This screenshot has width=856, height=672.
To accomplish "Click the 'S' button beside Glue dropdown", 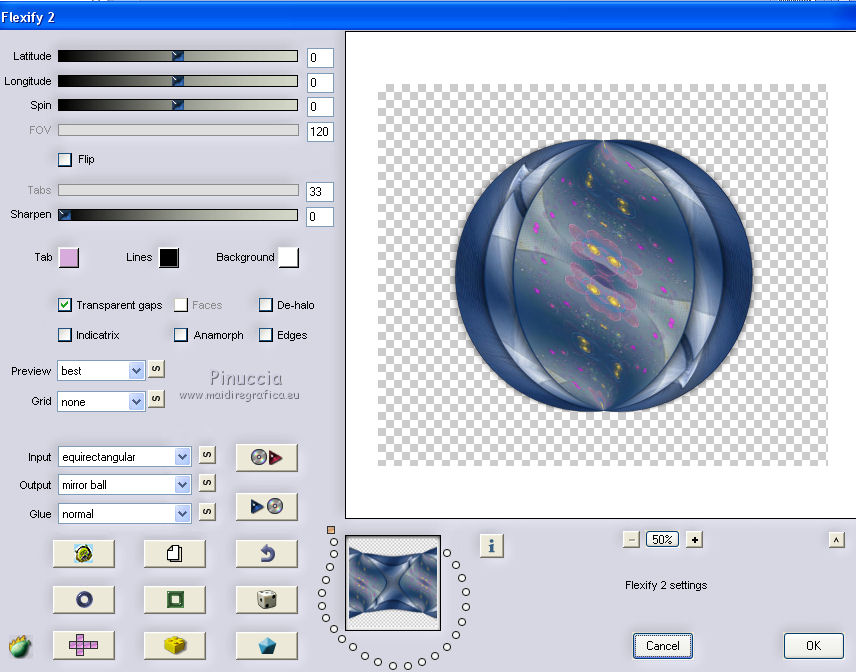I will pyautogui.click(x=207, y=512).
